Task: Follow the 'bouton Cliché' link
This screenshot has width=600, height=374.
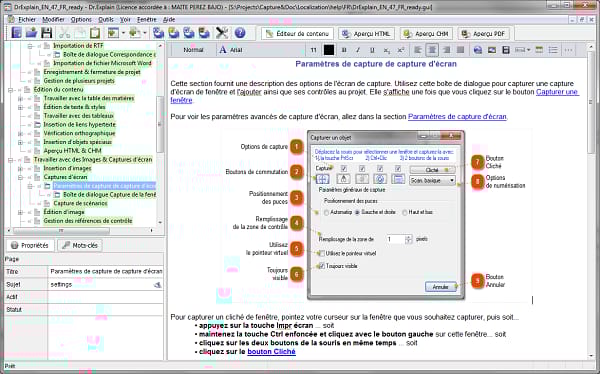Action: click(x=271, y=351)
